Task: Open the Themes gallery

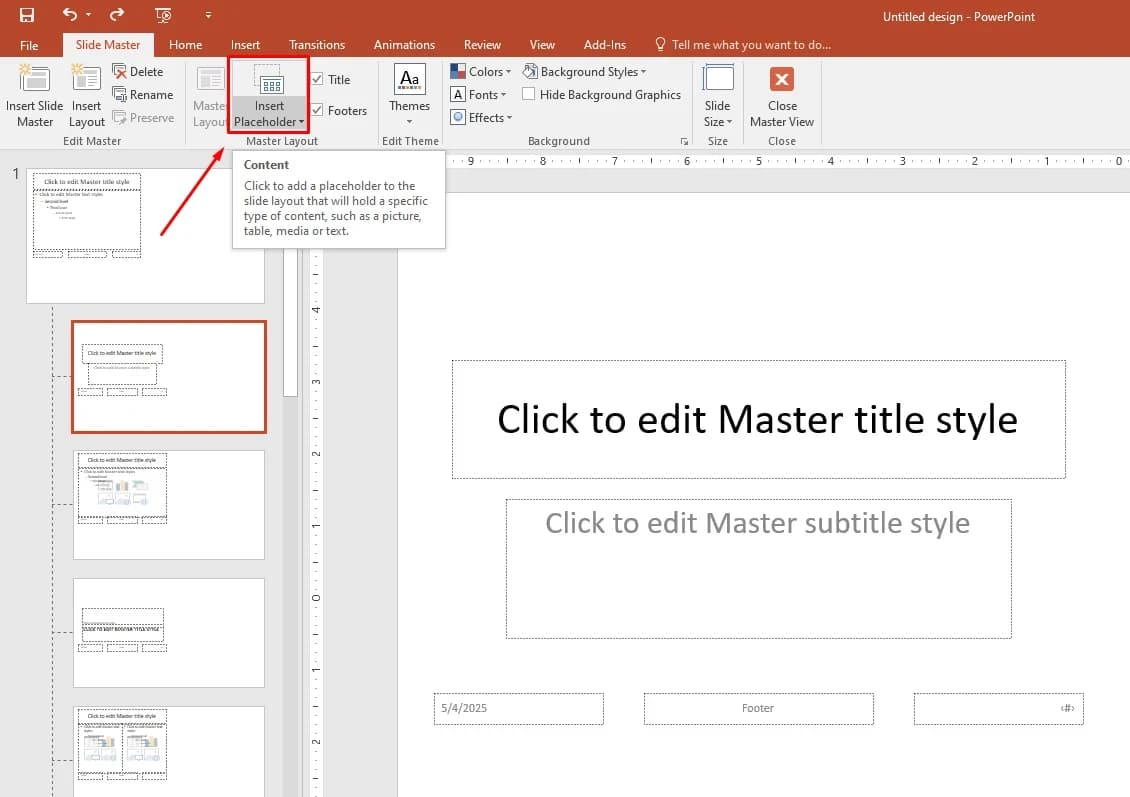Action: pos(409,95)
